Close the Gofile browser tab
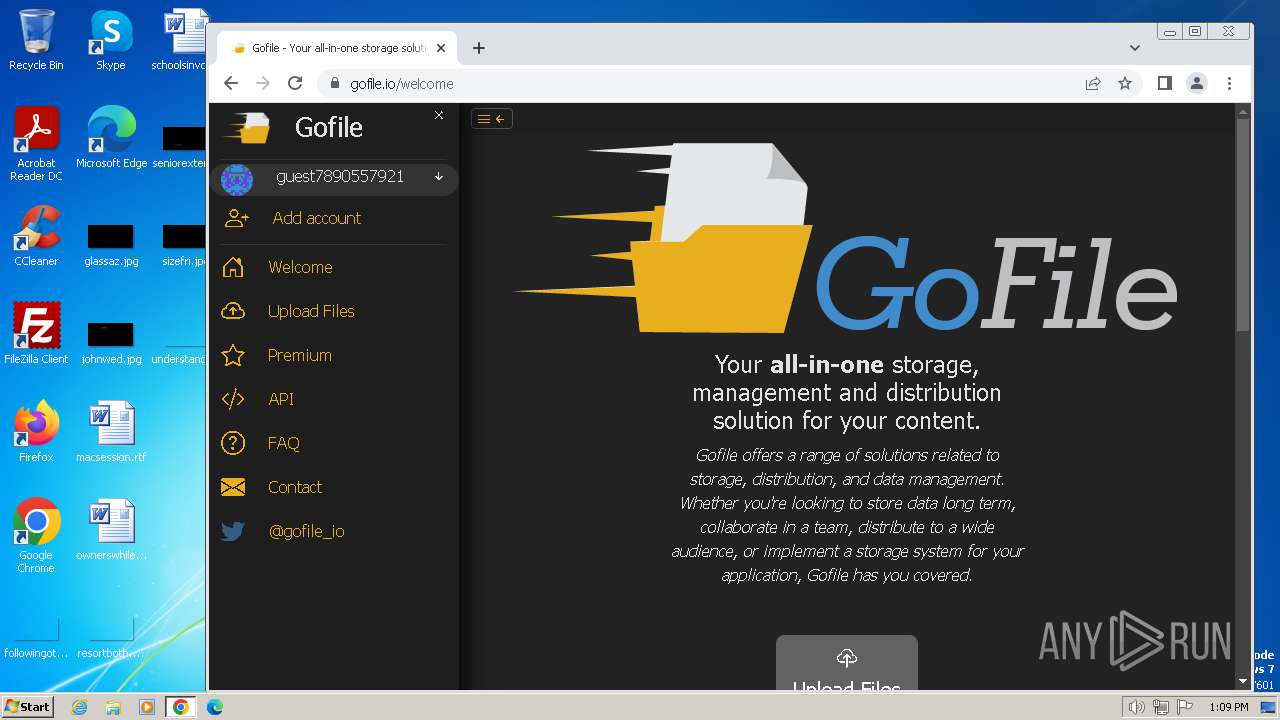 [441, 48]
